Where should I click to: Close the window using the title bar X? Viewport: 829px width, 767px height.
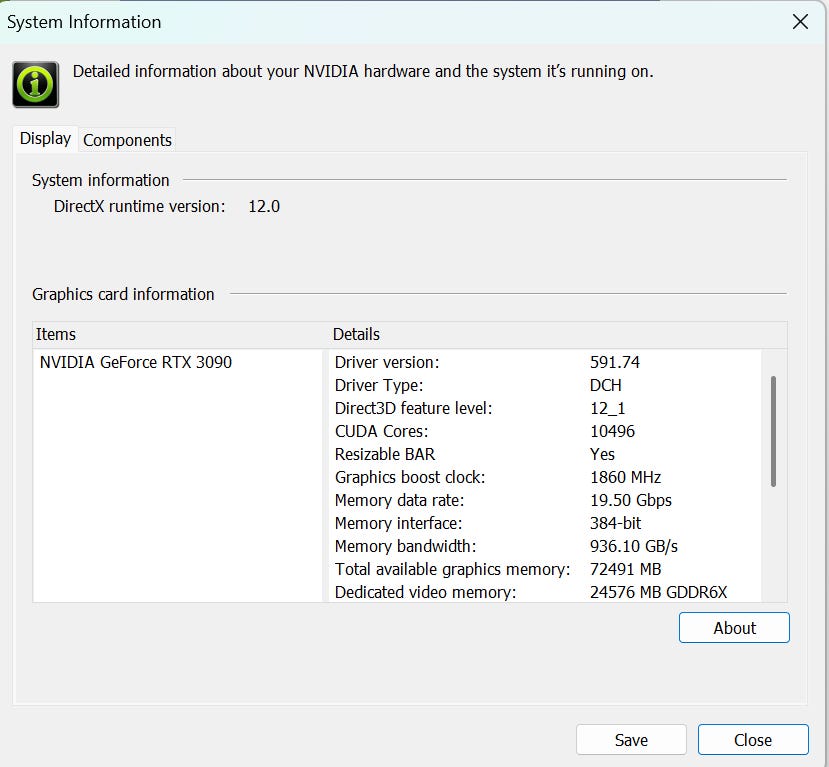[x=800, y=22]
